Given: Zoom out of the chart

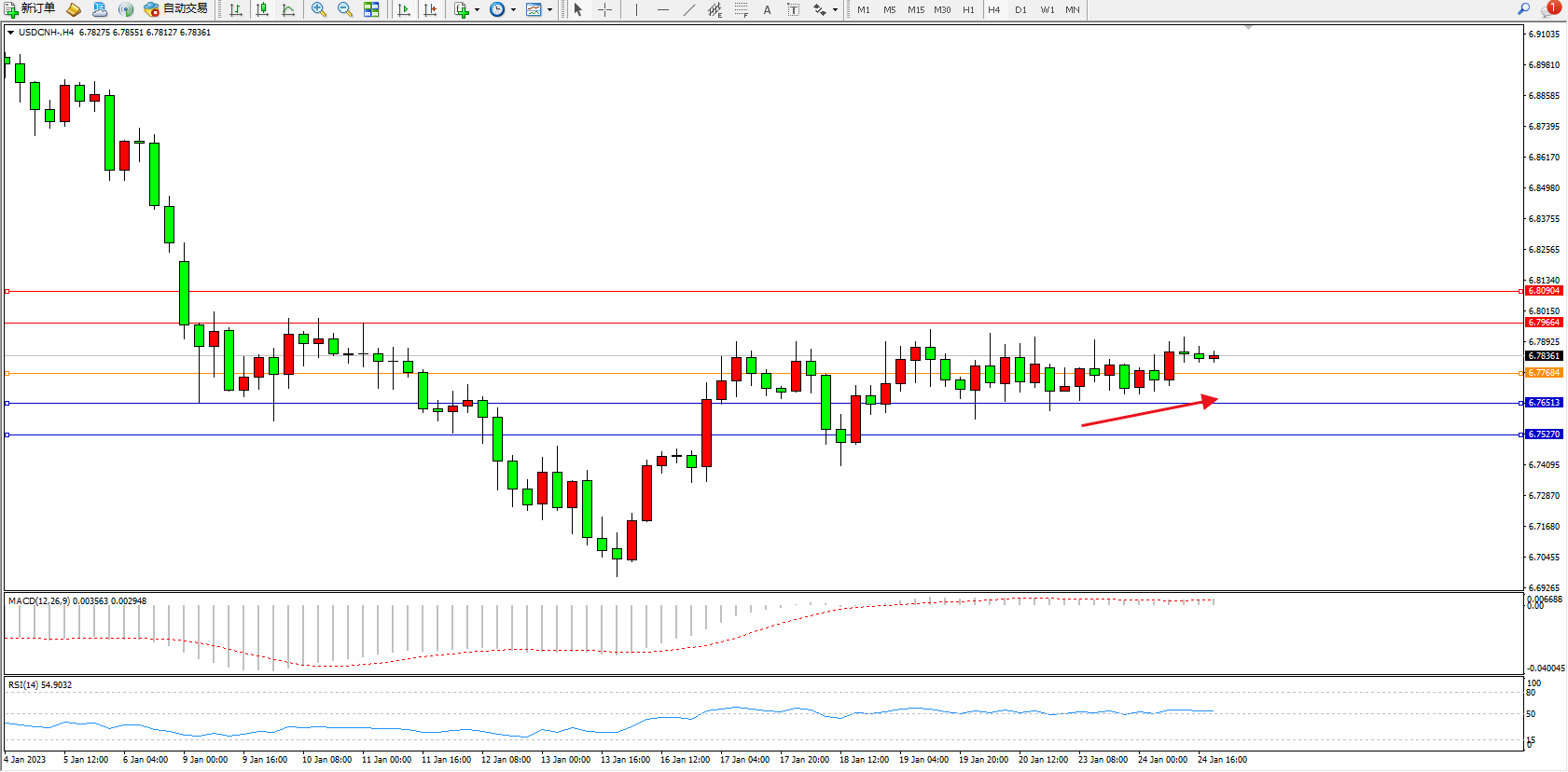Looking at the screenshot, I should pyautogui.click(x=345, y=9).
